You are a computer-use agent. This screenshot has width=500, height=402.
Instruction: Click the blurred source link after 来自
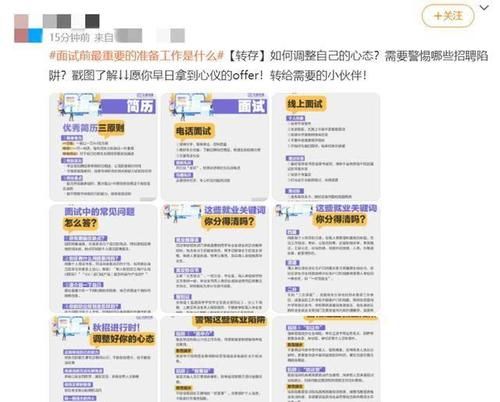click(x=150, y=36)
